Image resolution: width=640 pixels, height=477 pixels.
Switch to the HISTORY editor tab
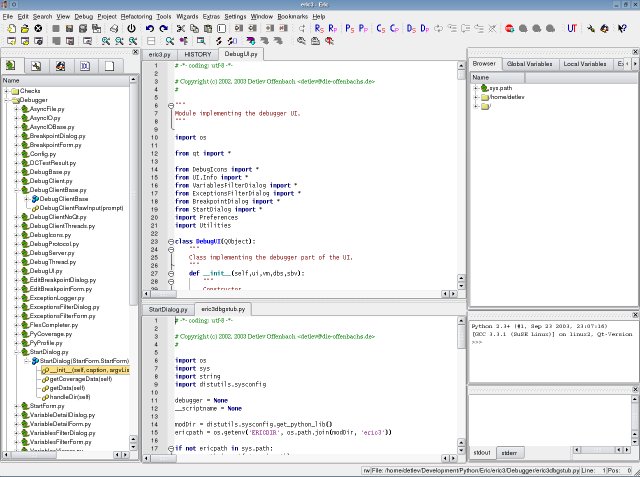[200, 55]
